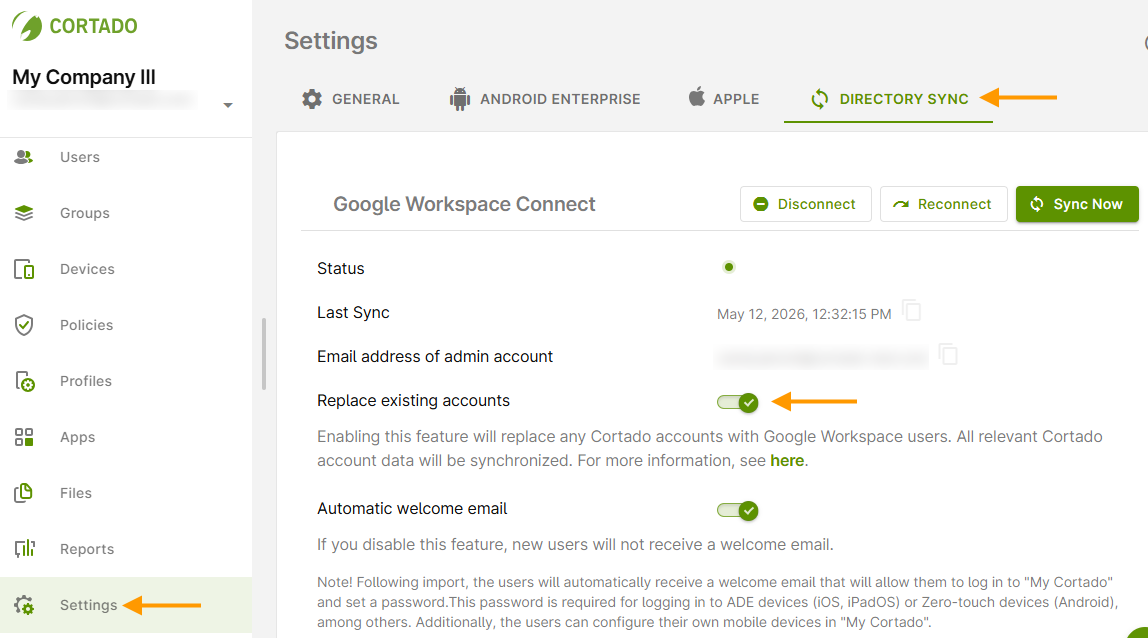Click the Apple logo icon

[696, 97]
